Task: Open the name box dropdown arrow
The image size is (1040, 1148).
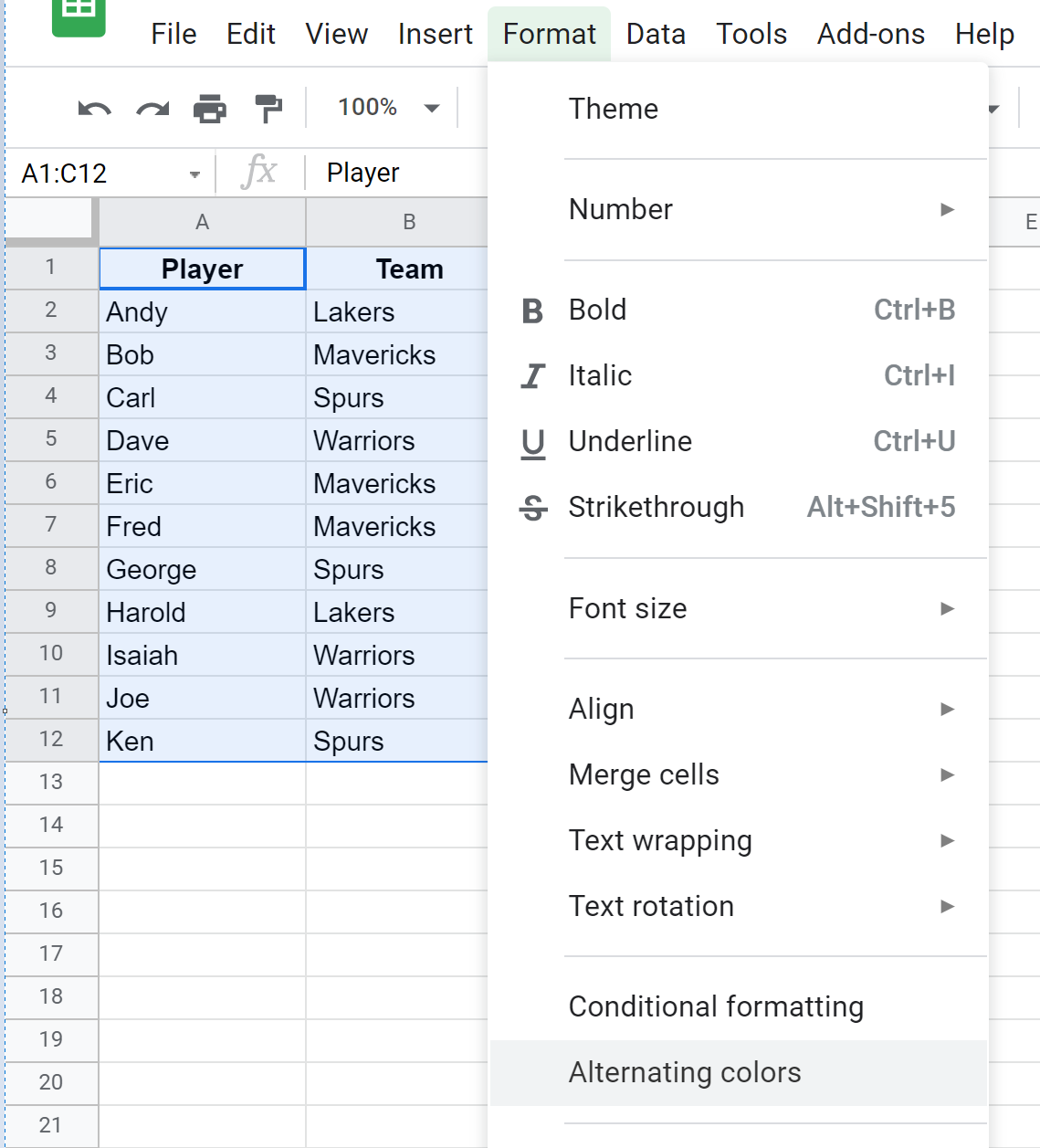Action: [x=194, y=174]
